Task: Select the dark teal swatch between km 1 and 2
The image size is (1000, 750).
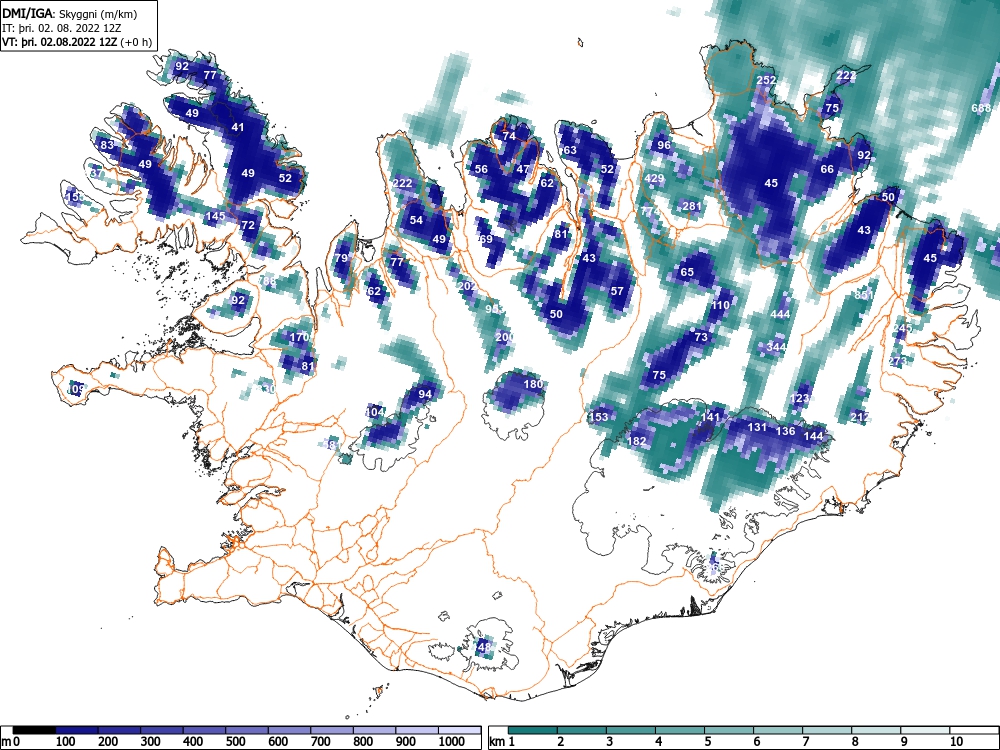Action: click(x=533, y=730)
